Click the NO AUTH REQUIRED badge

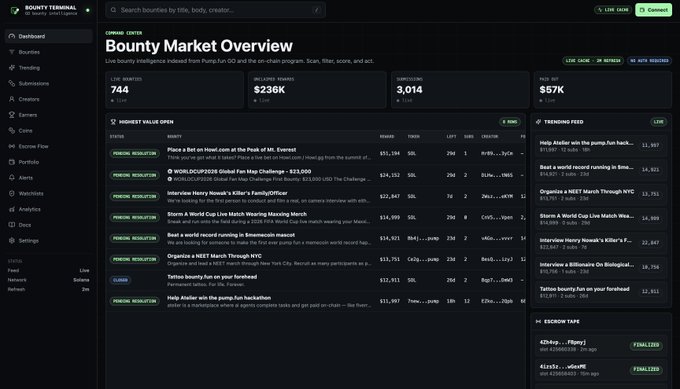[x=649, y=61]
